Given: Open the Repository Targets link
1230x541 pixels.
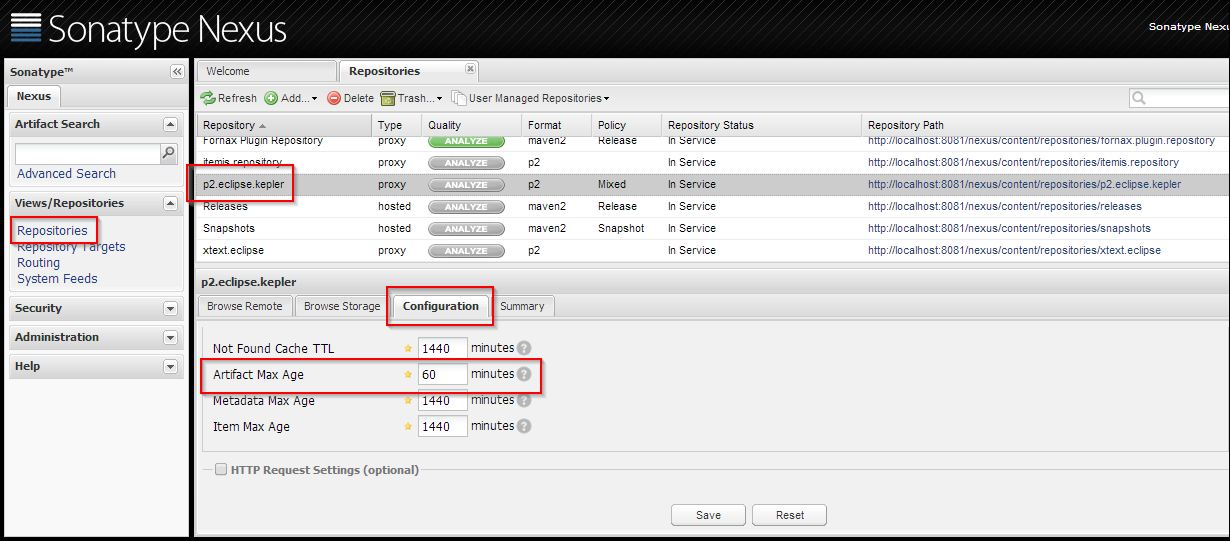Looking at the screenshot, I should pyautogui.click(x=71, y=247).
